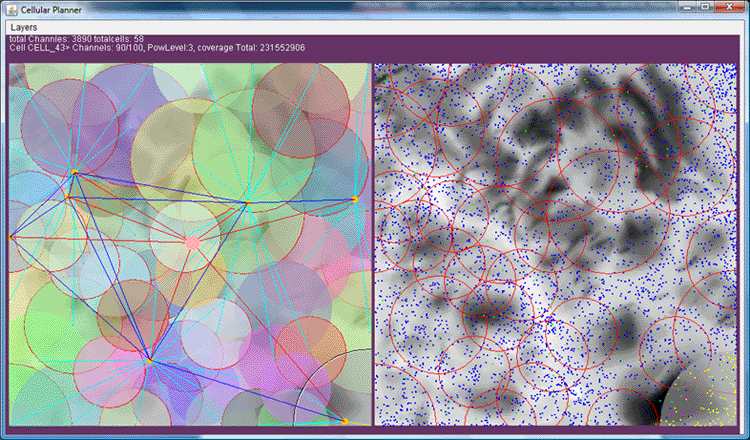Viewport: 750px width, 440px height.
Task: Maximize the Cellular Planner window
Action: (x=705, y=7)
